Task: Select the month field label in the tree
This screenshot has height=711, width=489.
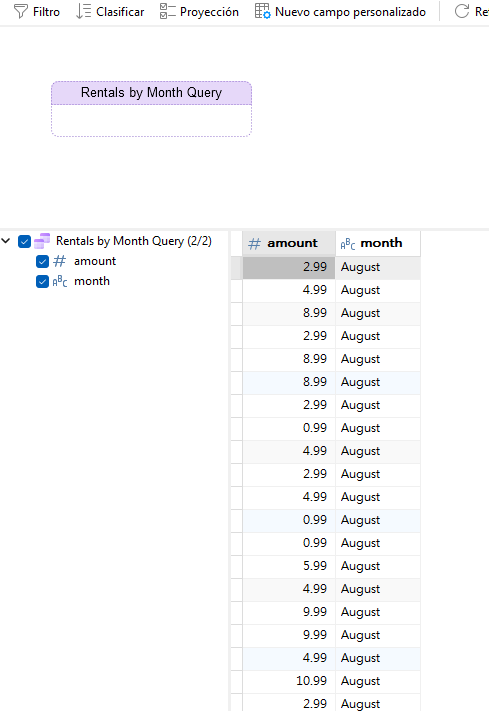Action: pos(92,281)
